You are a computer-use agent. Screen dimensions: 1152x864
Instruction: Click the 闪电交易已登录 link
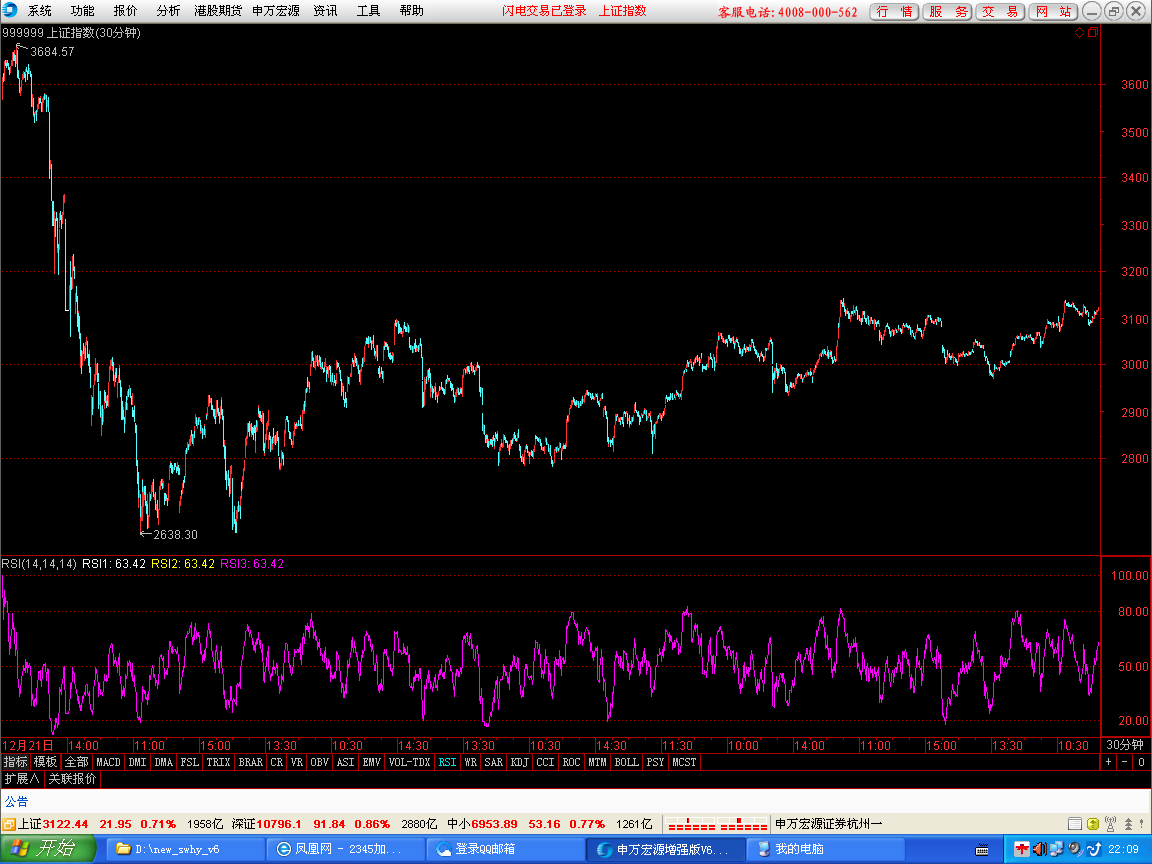point(544,10)
